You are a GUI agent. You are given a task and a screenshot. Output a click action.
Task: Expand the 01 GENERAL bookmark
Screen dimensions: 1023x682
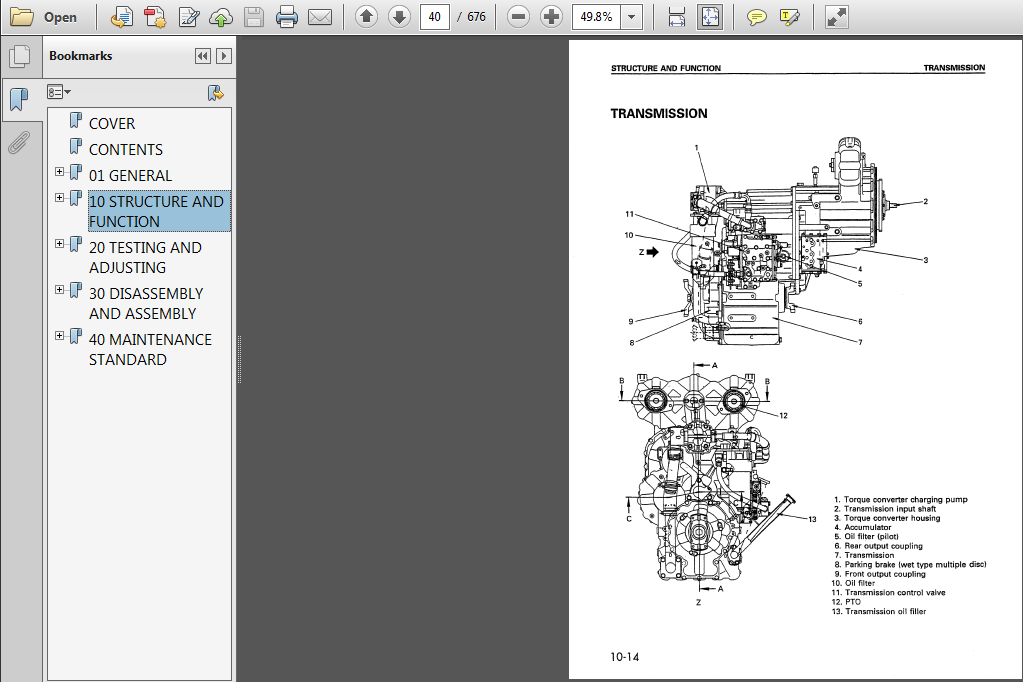[60, 172]
